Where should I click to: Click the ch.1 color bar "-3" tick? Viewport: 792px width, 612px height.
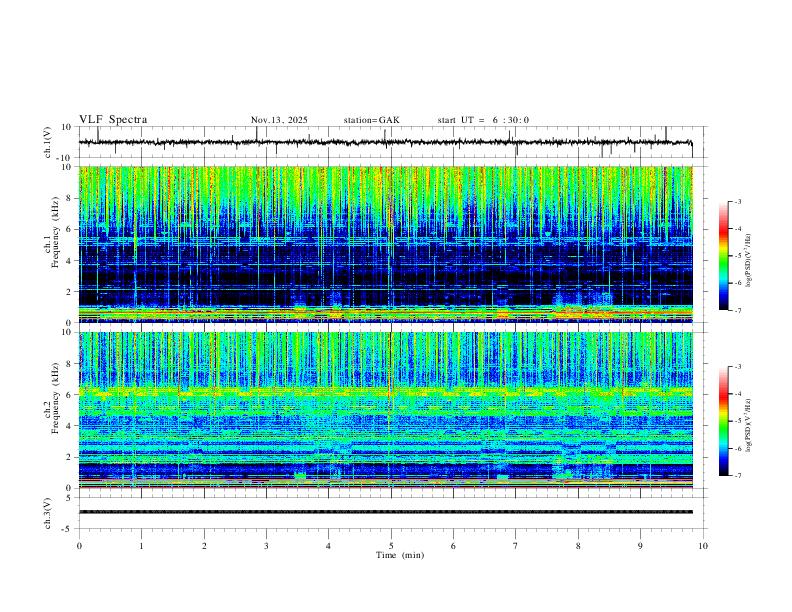pos(738,201)
